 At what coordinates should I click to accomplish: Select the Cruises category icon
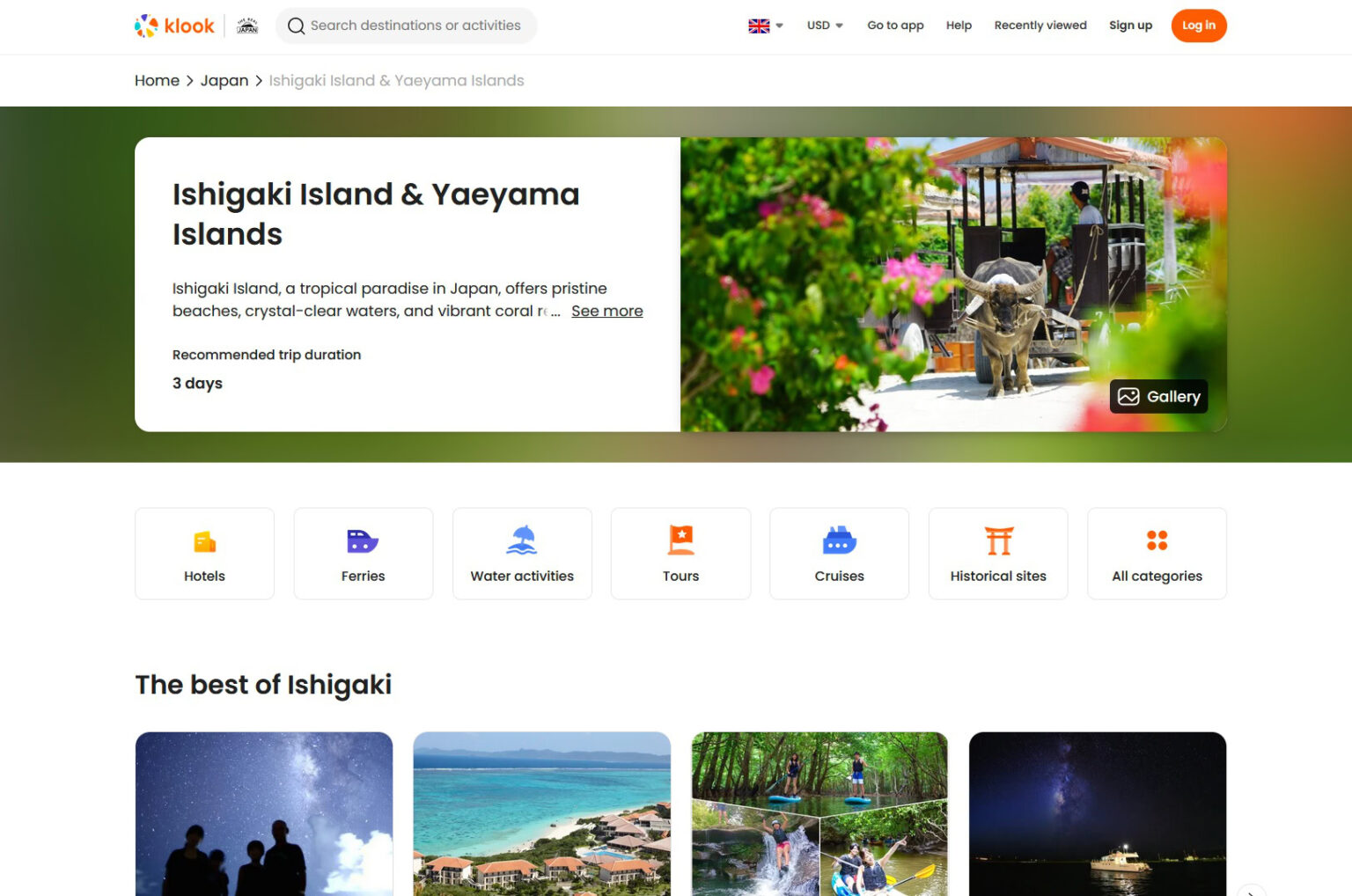click(x=839, y=541)
